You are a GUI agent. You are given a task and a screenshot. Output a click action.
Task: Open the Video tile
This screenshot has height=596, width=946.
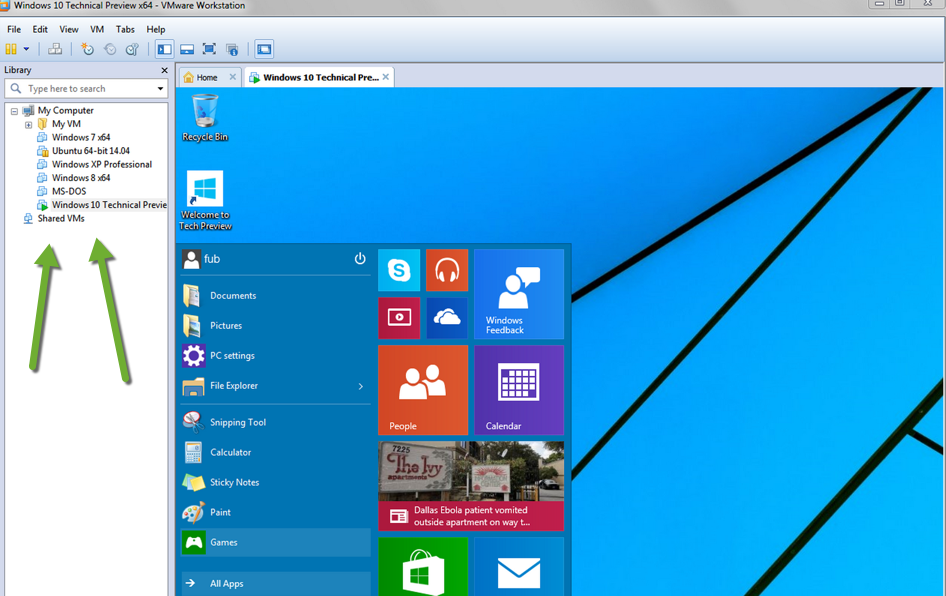[x=399, y=318]
